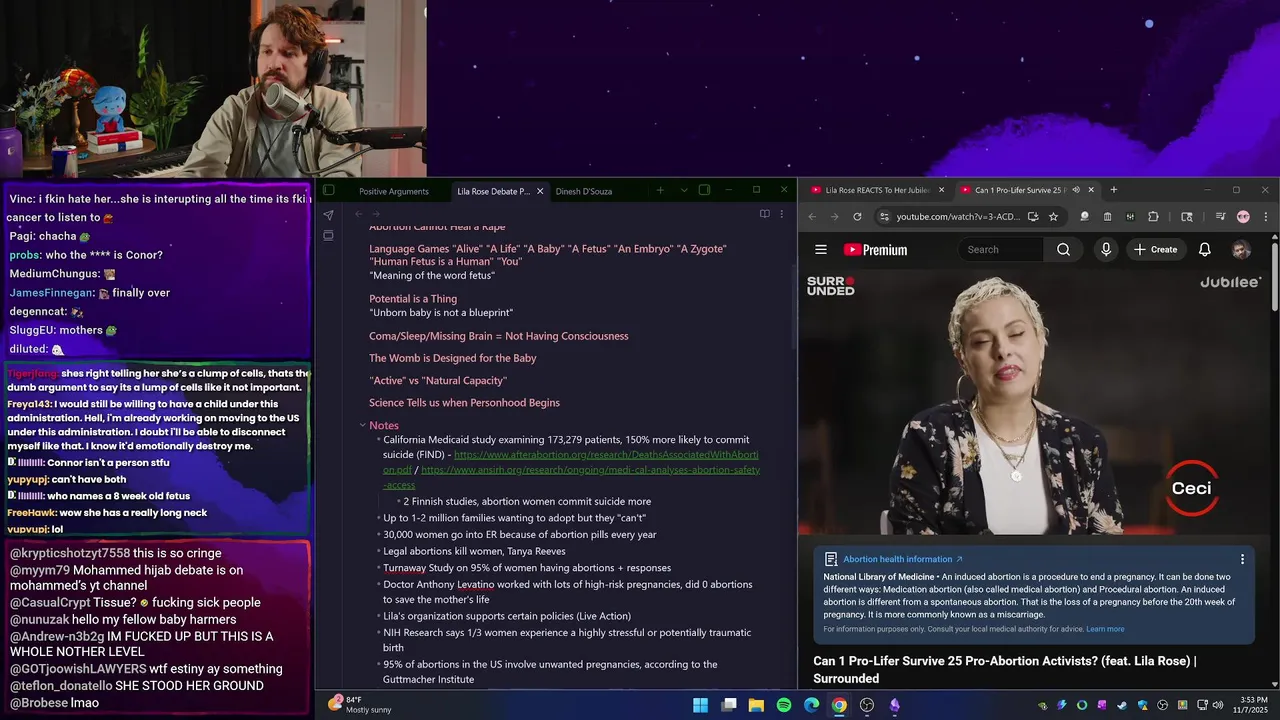Open the 84°F weather widget
Viewport: 1280px width, 720px height.
coord(360,704)
